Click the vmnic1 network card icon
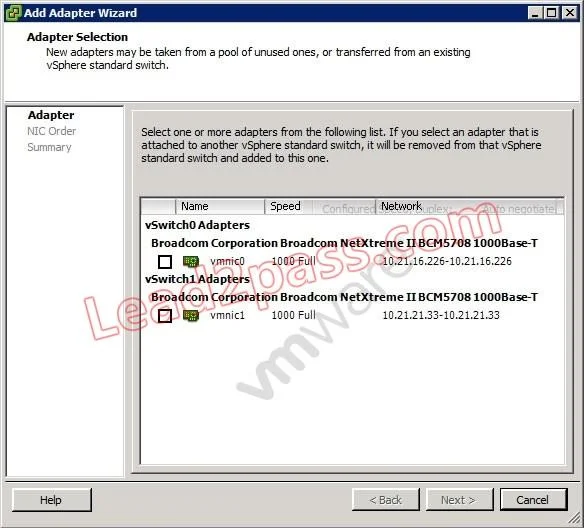This screenshot has width=584, height=528. tap(191, 316)
